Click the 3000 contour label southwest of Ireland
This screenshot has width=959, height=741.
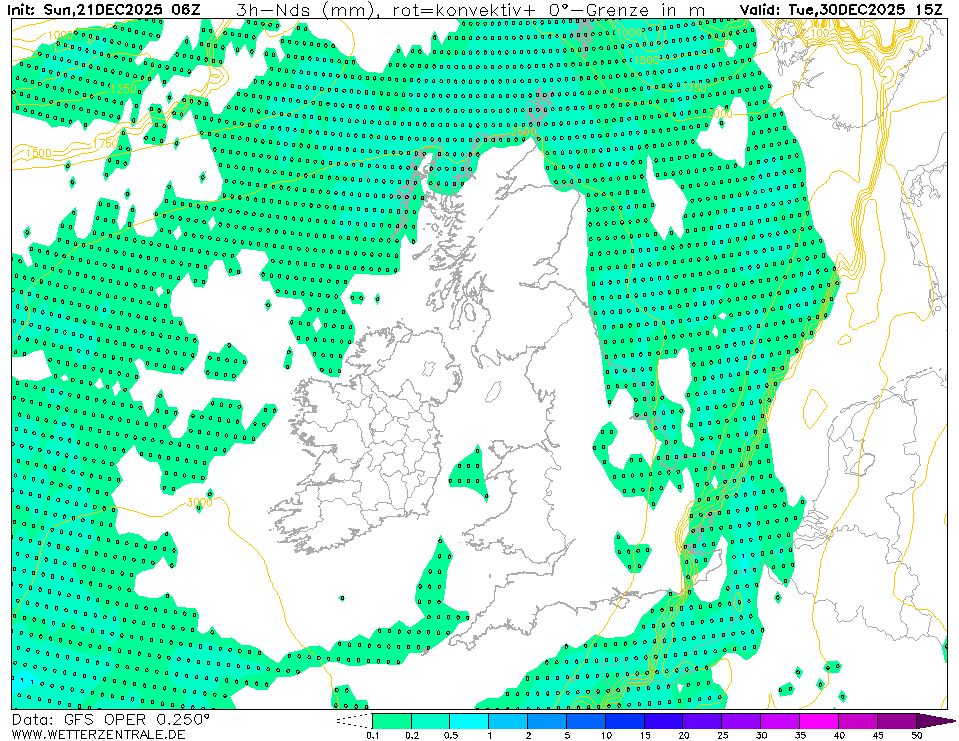coord(199,501)
